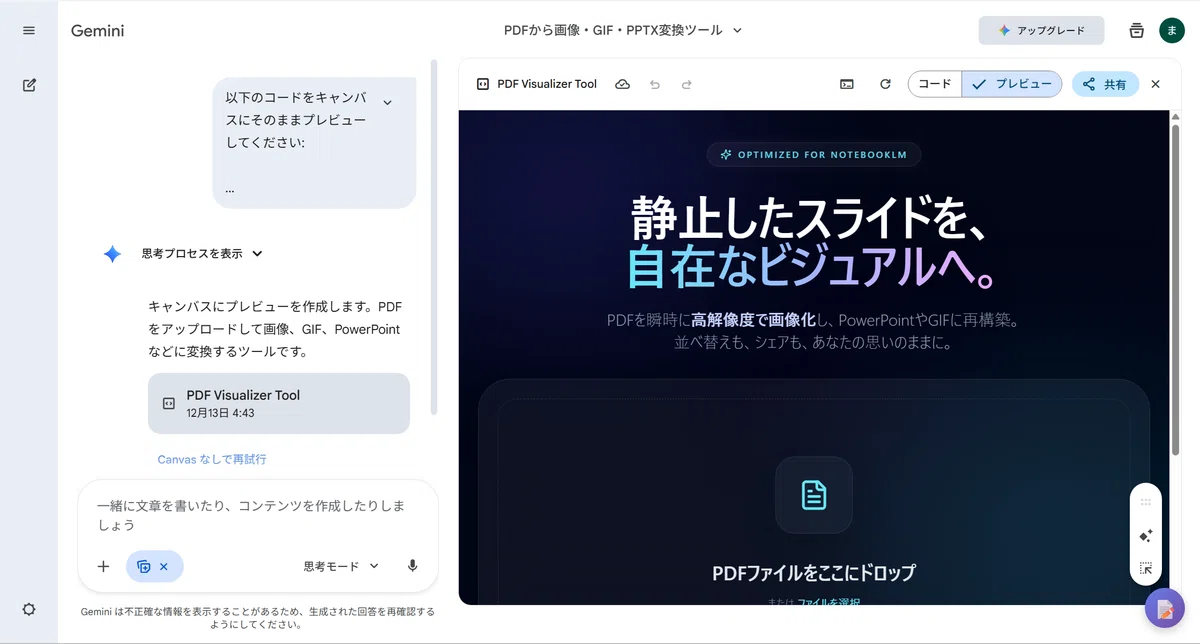1200x644 pixels.
Task: Click the cloud save status icon
Action: coord(622,84)
